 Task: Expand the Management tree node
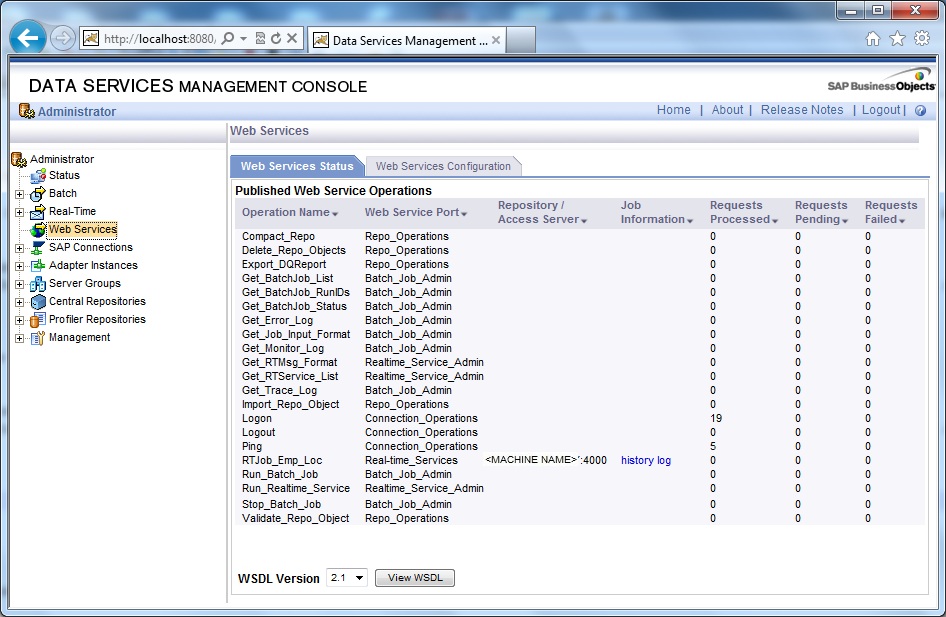pyautogui.click(x=19, y=338)
